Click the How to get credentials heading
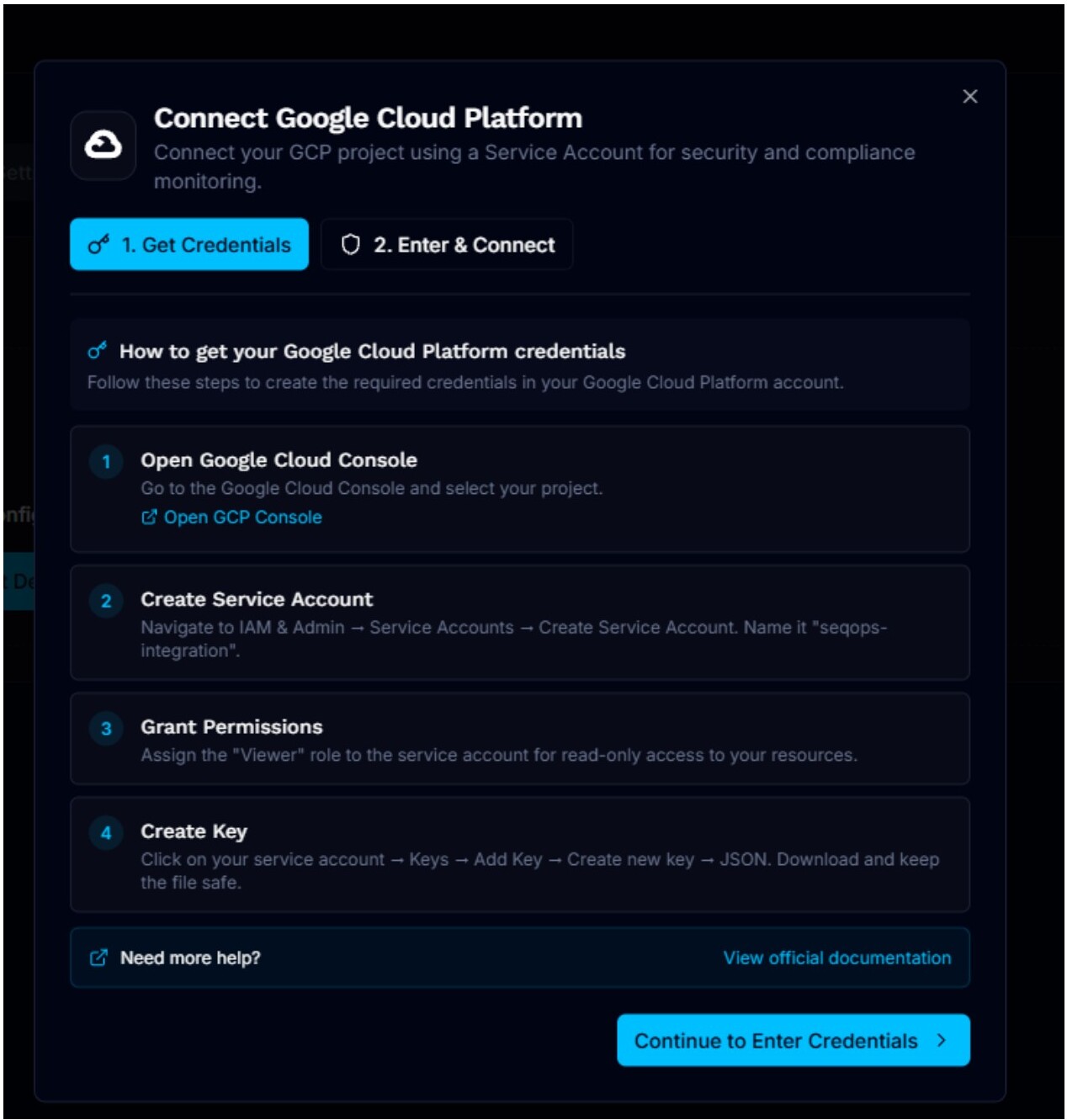 (372, 351)
